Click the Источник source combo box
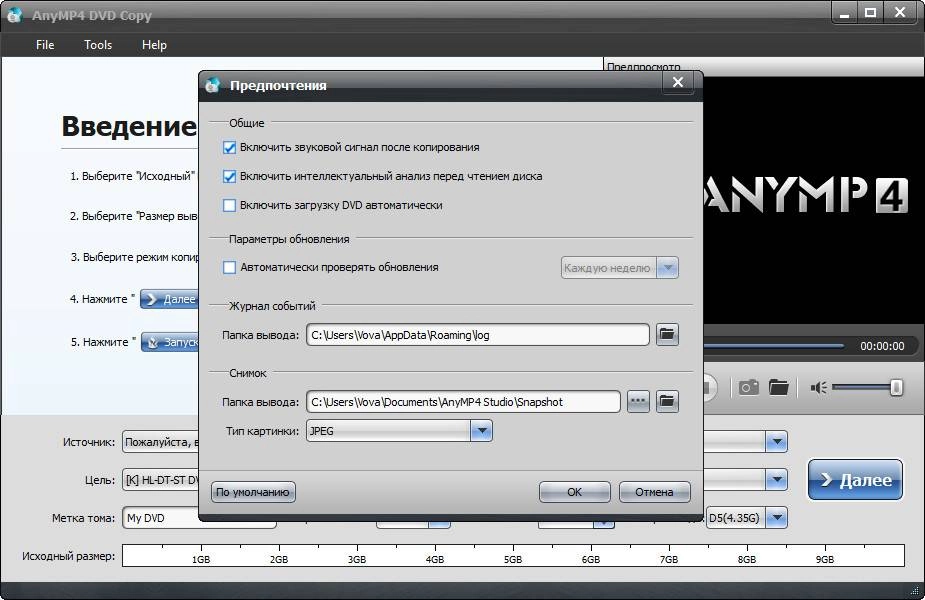The width and height of the screenshot is (925, 600). (160, 442)
